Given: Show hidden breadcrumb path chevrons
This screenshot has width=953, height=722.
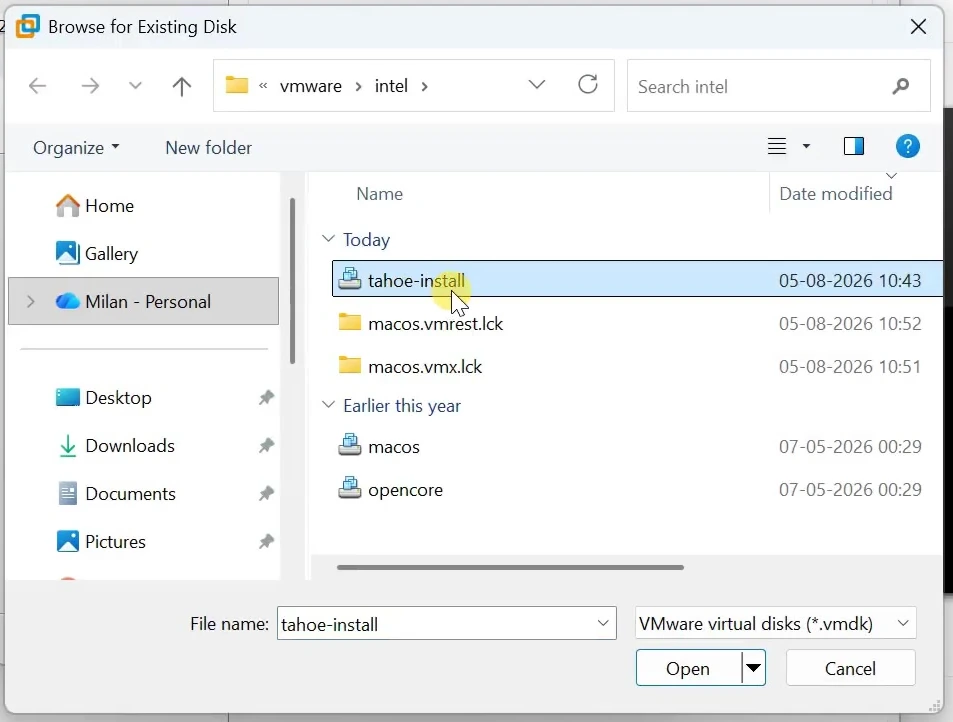Looking at the screenshot, I should (263, 86).
